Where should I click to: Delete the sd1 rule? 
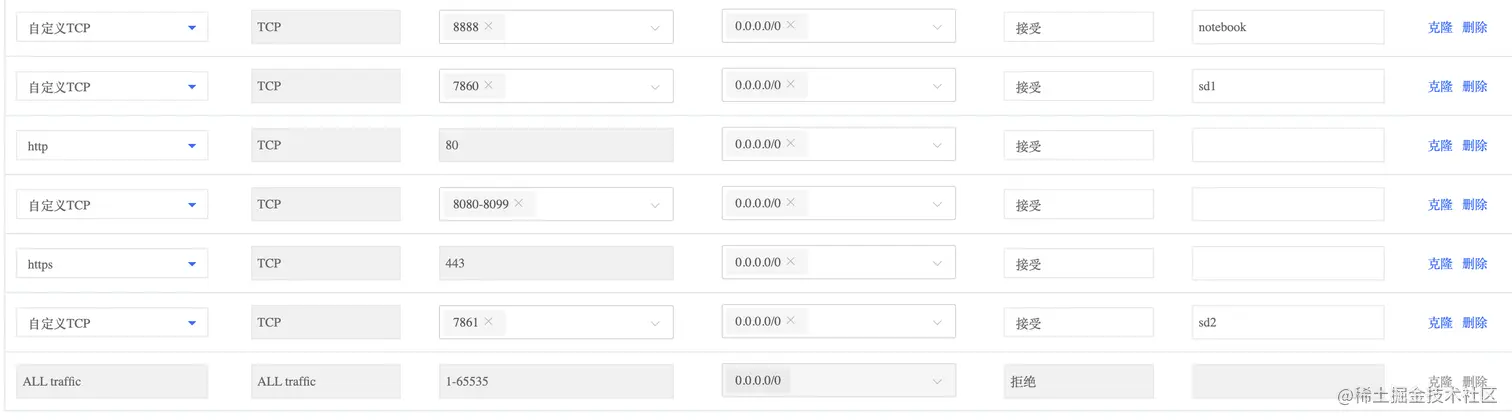[1475, 87]
